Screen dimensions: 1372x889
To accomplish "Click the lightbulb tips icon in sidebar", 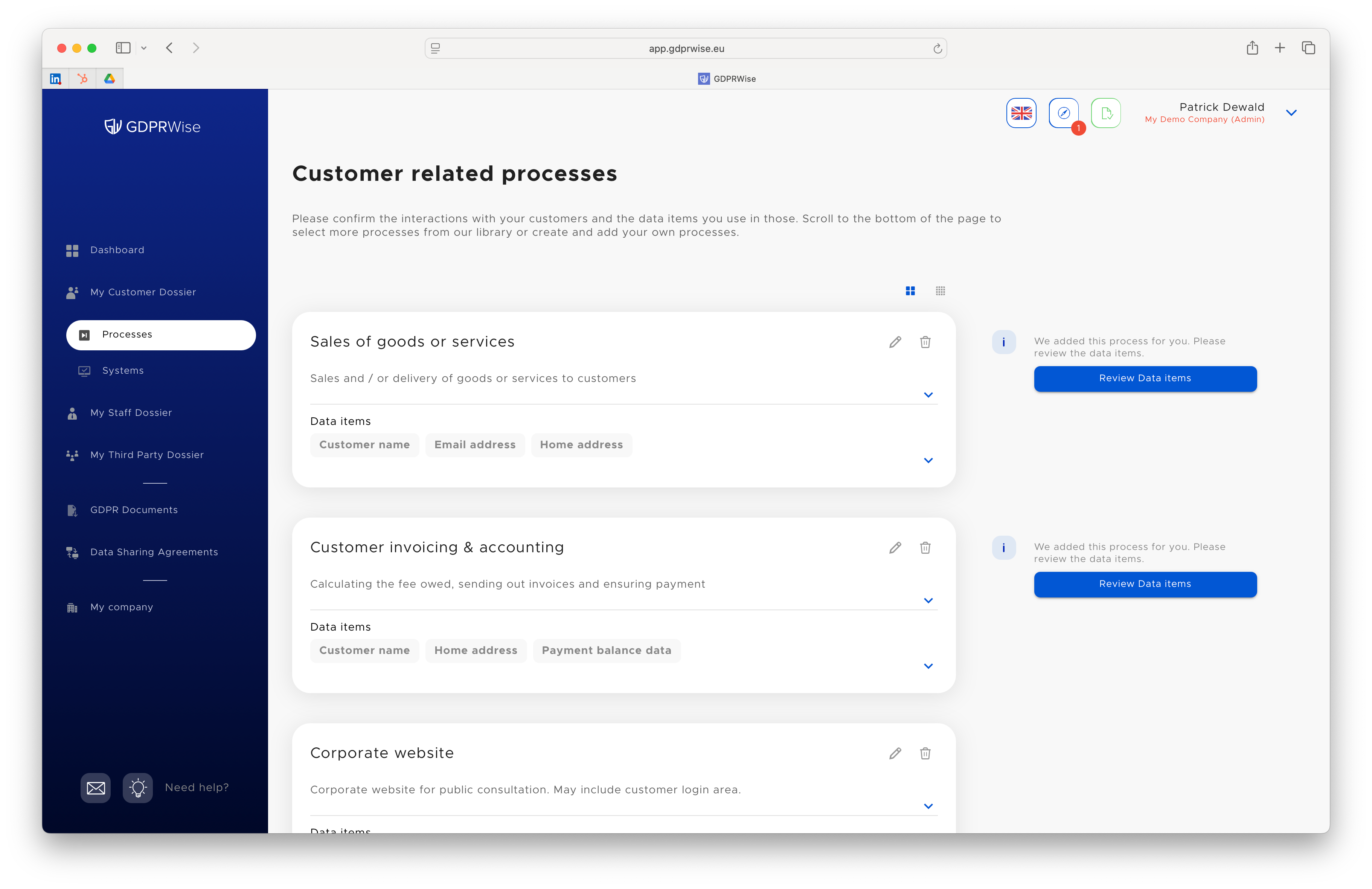I will pyautogui.click(x=138, y=787).
